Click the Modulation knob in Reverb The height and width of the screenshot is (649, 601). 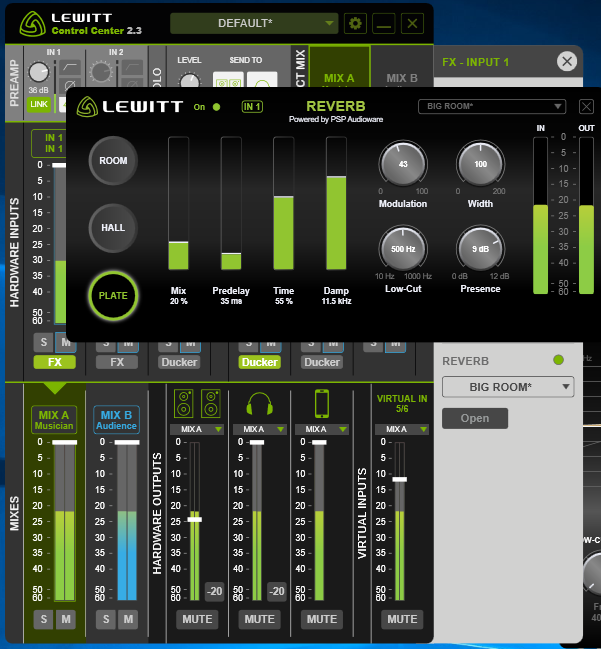click(403, 164)
